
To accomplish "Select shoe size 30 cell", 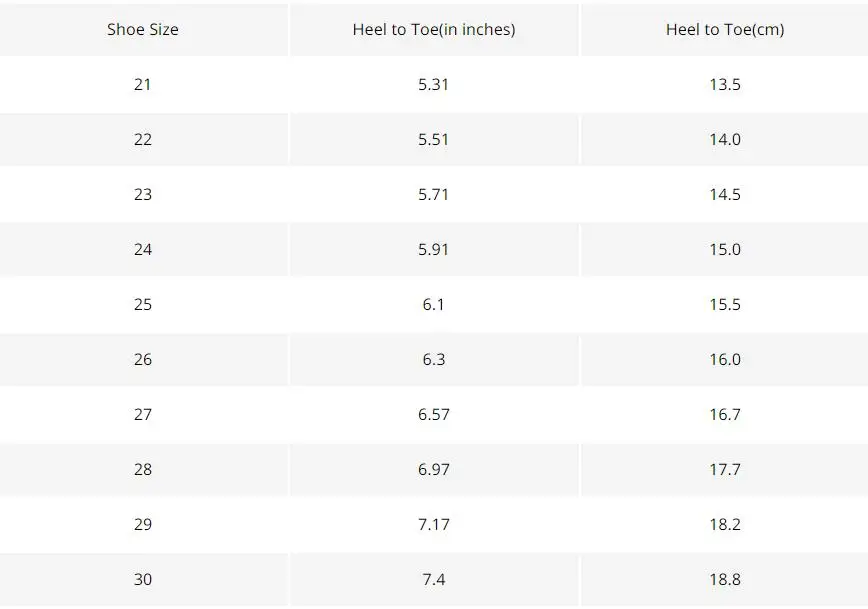I will 143,579.
